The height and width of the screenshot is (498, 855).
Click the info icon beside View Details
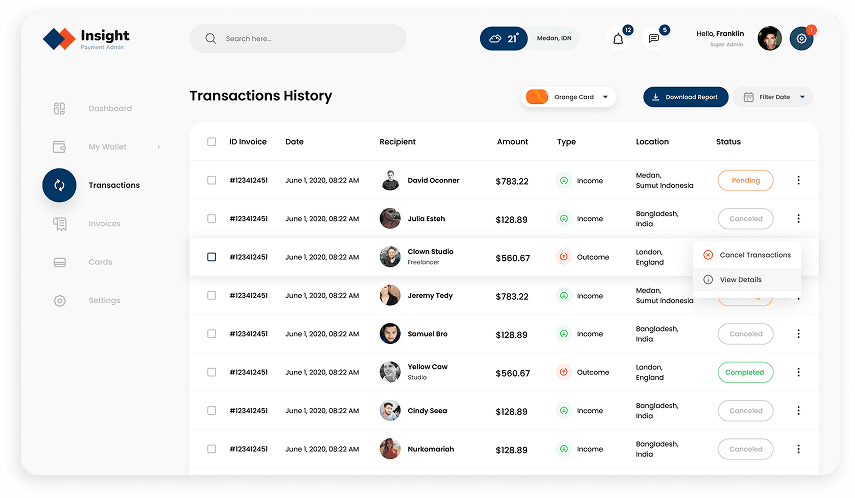pyautogui.click(x=708, y=280)
